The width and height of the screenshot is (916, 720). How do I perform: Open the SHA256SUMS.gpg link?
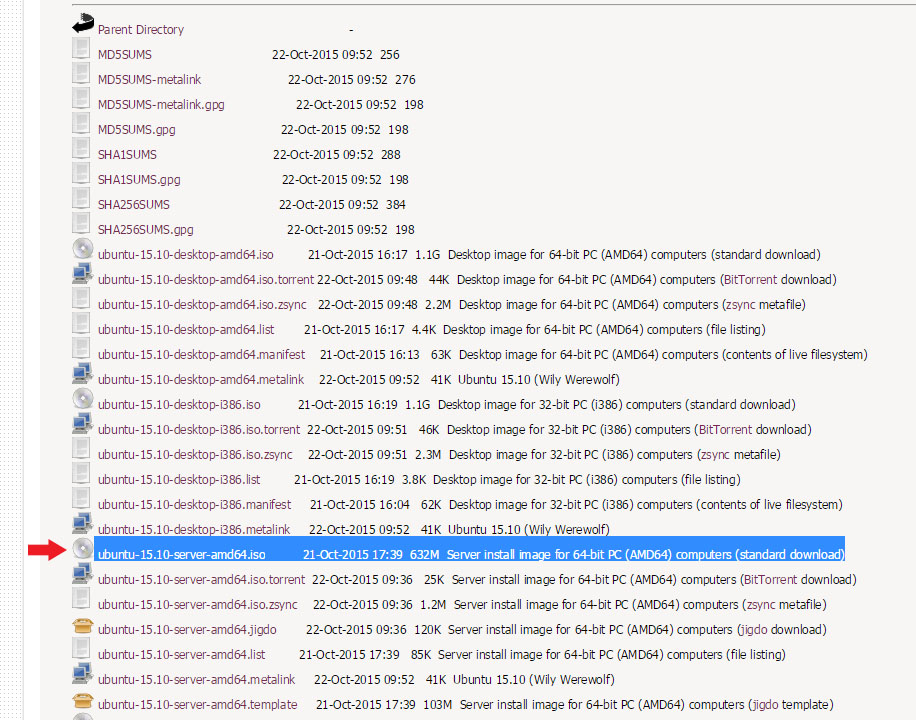point(145,230)
